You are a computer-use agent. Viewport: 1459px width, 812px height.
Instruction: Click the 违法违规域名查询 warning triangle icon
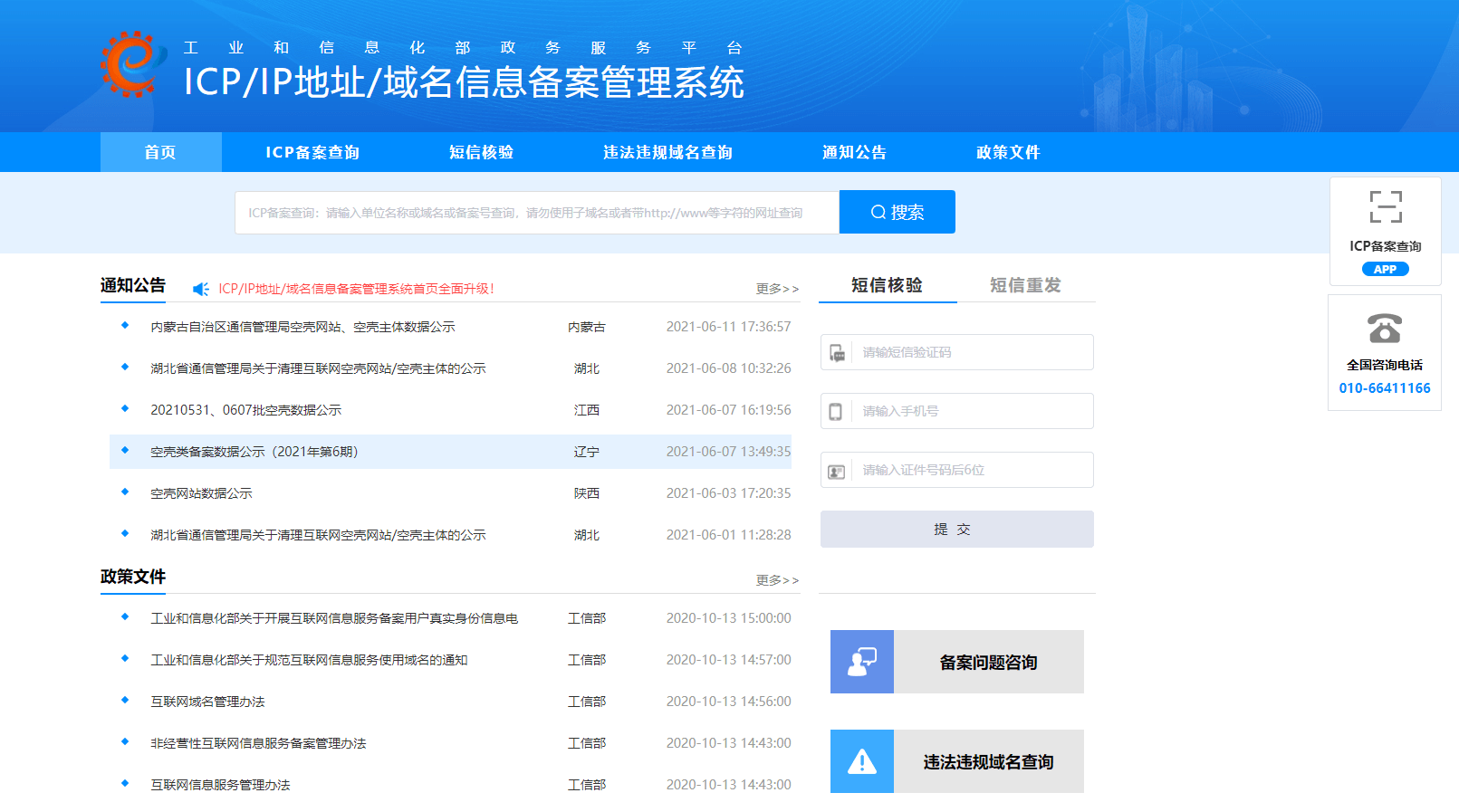click(862, 761)
